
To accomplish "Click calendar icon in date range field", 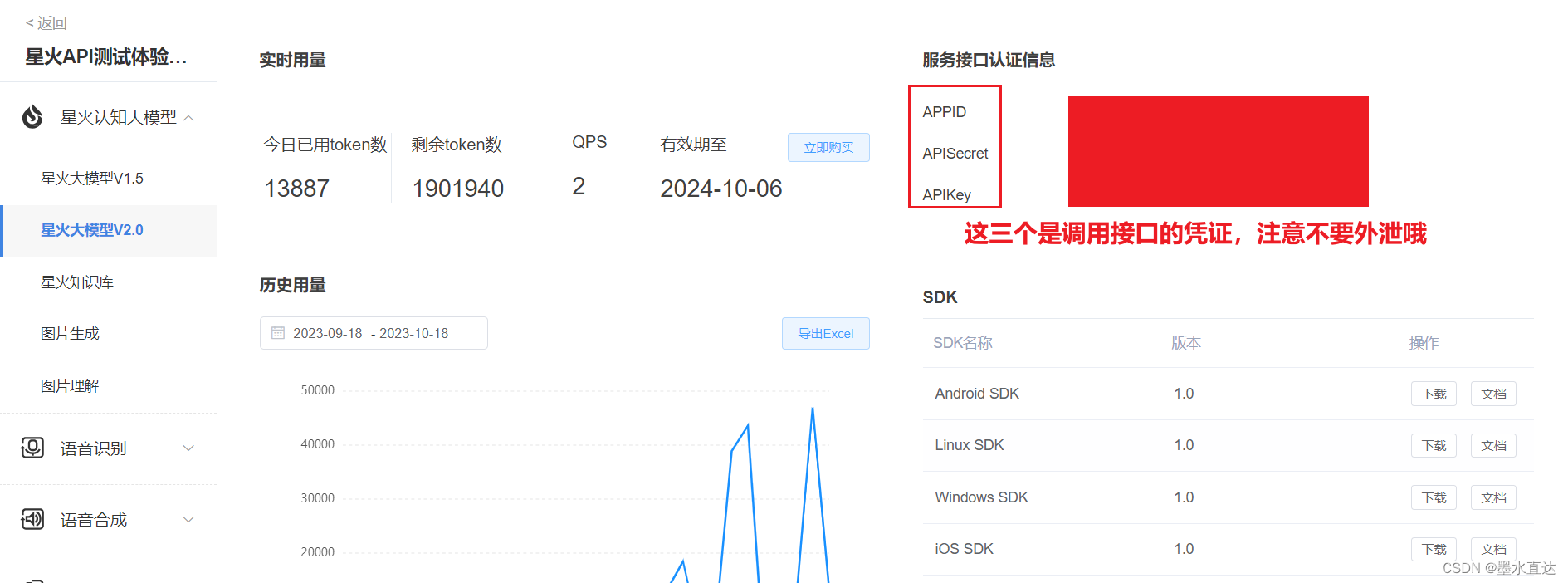I will [278, 333].
